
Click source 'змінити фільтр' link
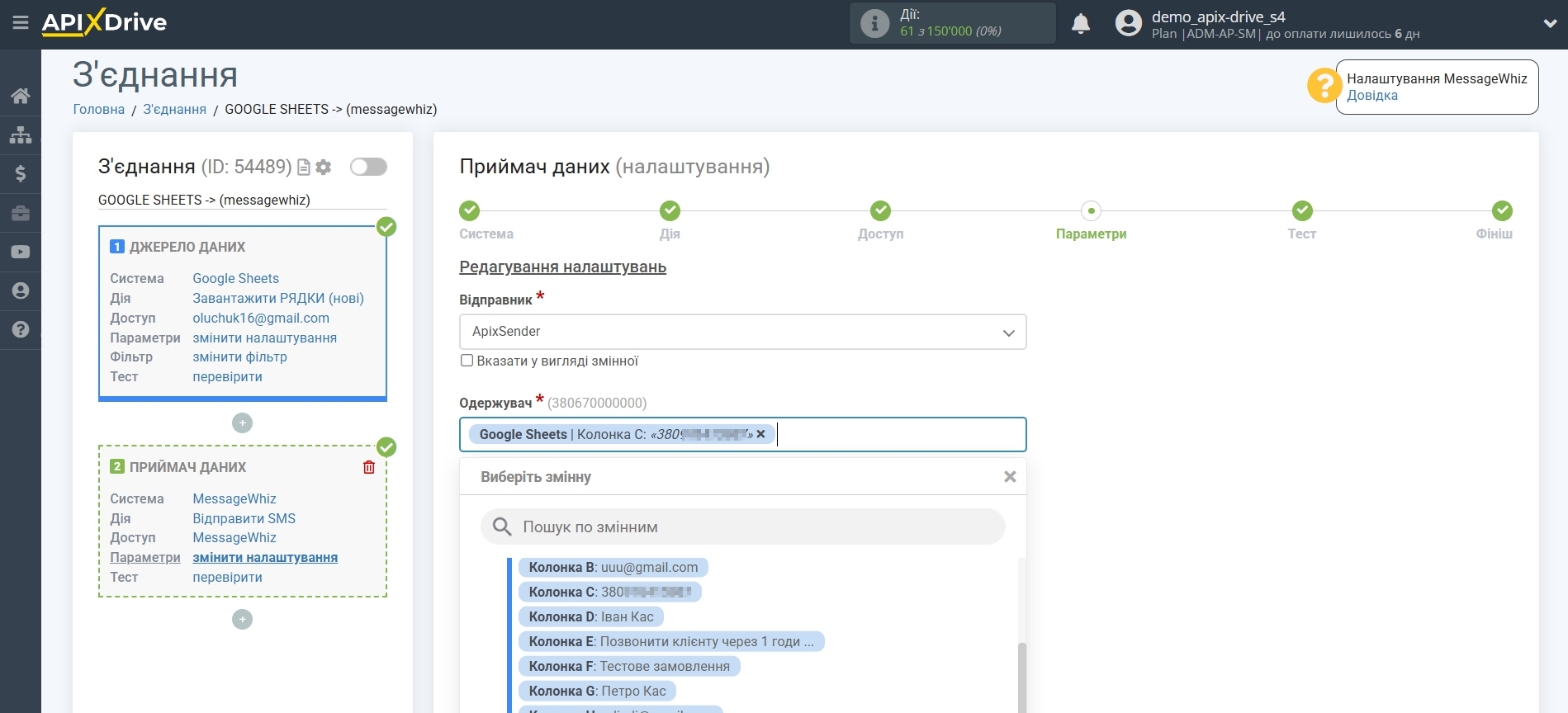239,356
